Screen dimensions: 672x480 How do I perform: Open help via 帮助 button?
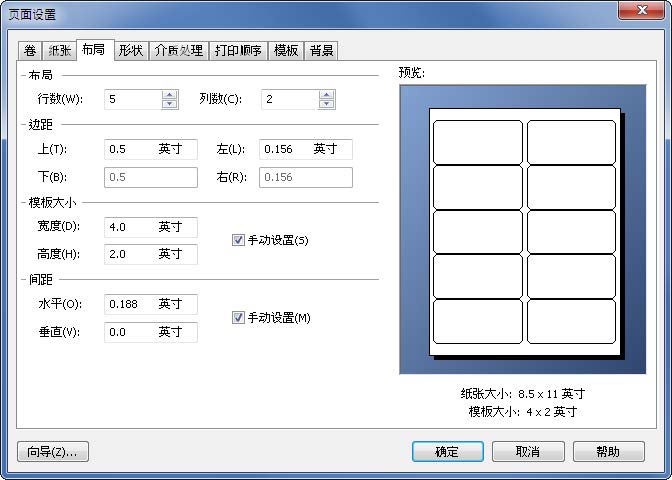click(x=607, y=452)
